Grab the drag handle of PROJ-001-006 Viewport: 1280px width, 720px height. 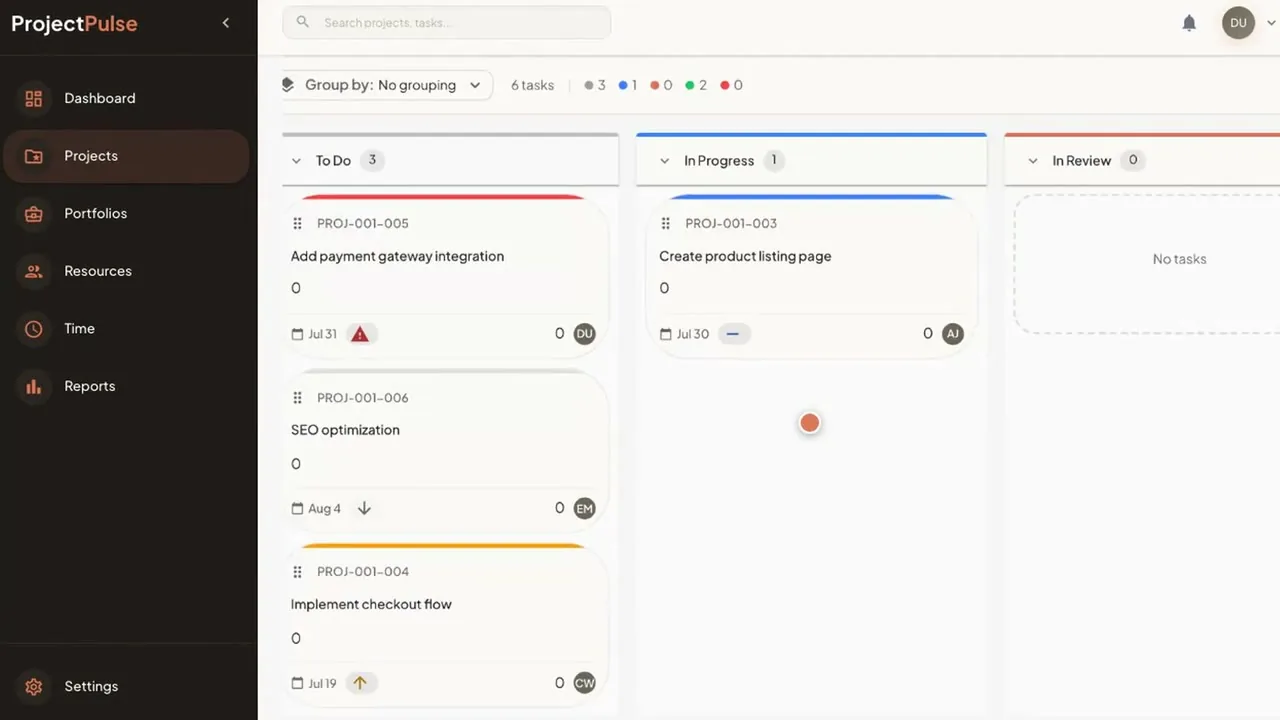click(x=297, y=398)
